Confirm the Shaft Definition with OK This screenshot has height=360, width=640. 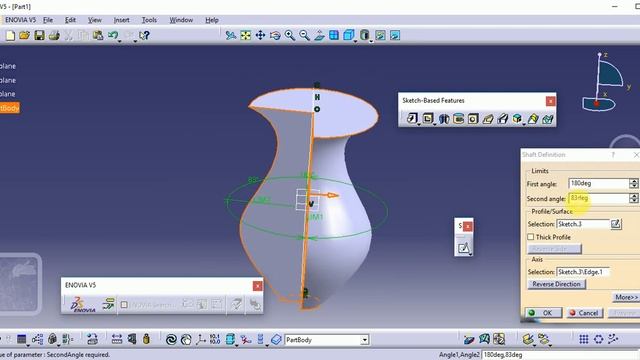(x=543, y=313)
